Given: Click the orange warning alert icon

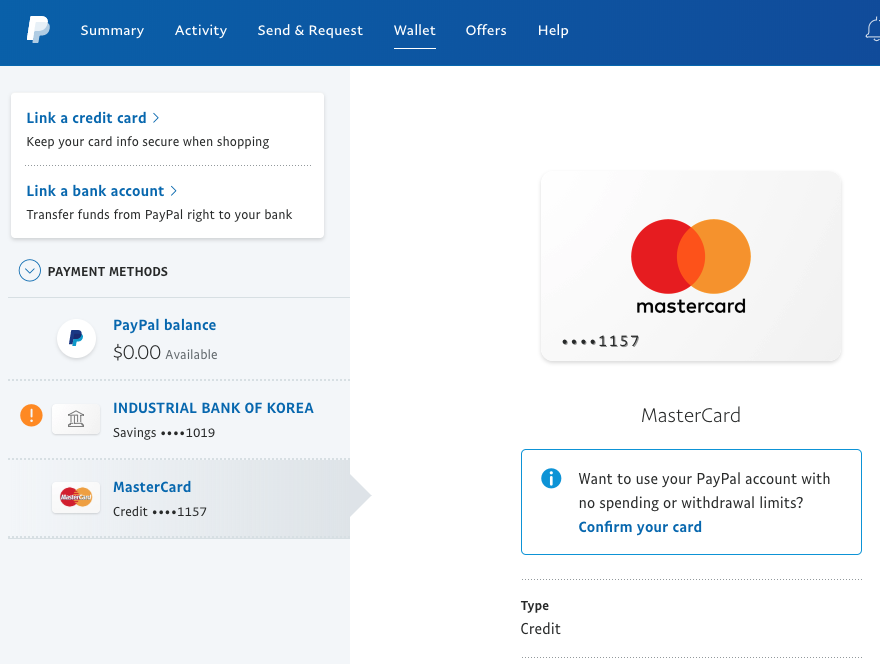Looking at the screenshot, I should pos(31,415).
